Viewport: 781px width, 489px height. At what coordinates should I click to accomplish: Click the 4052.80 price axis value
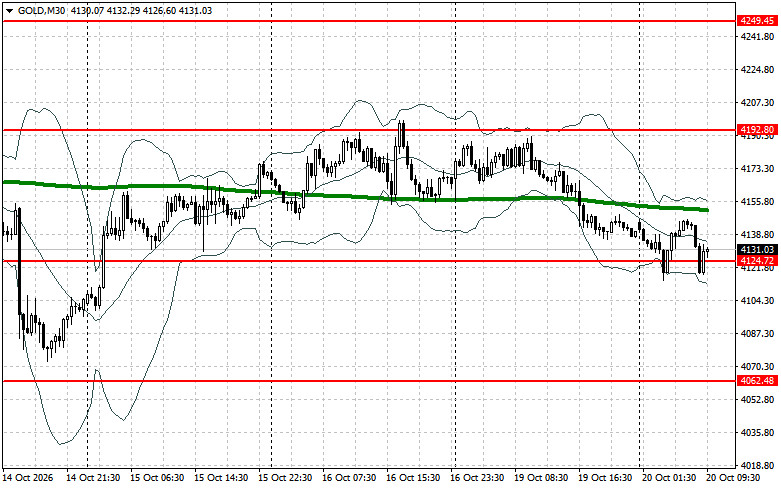(x=757, y=400)
